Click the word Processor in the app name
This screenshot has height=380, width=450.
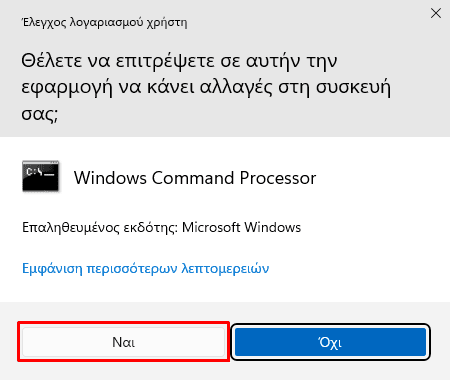pyautogui.click(x=278, y=178)
